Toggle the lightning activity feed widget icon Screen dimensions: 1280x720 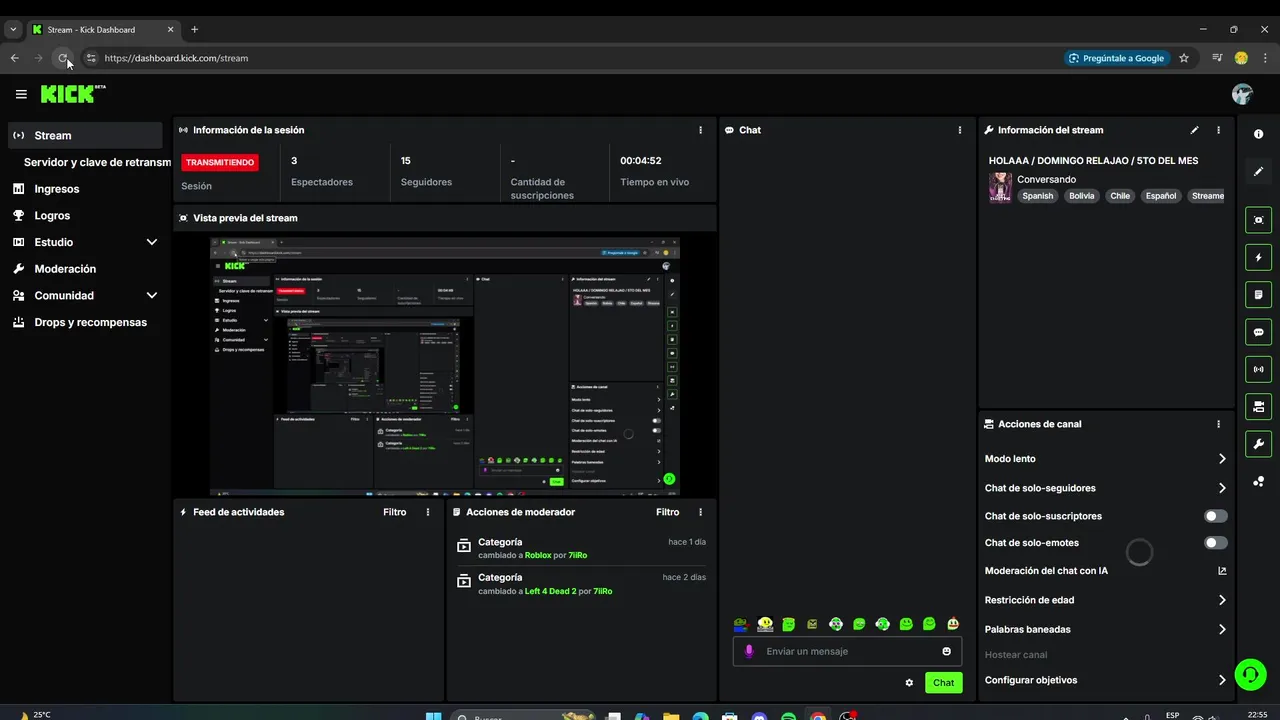1258,258
